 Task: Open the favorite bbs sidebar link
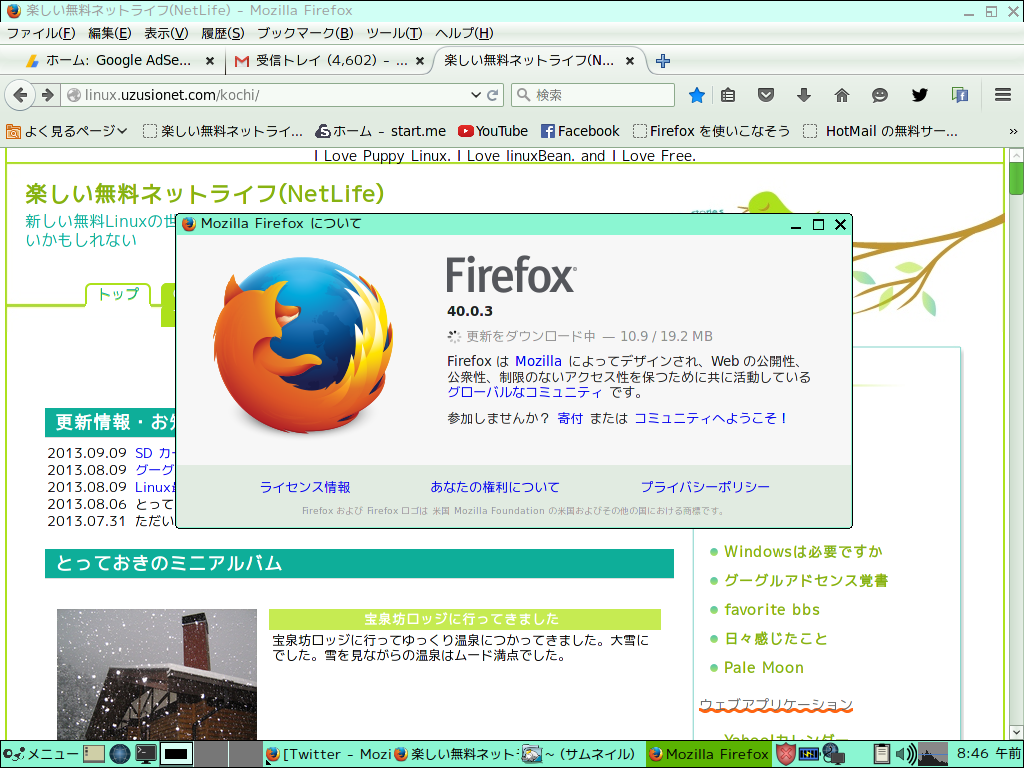772,610
